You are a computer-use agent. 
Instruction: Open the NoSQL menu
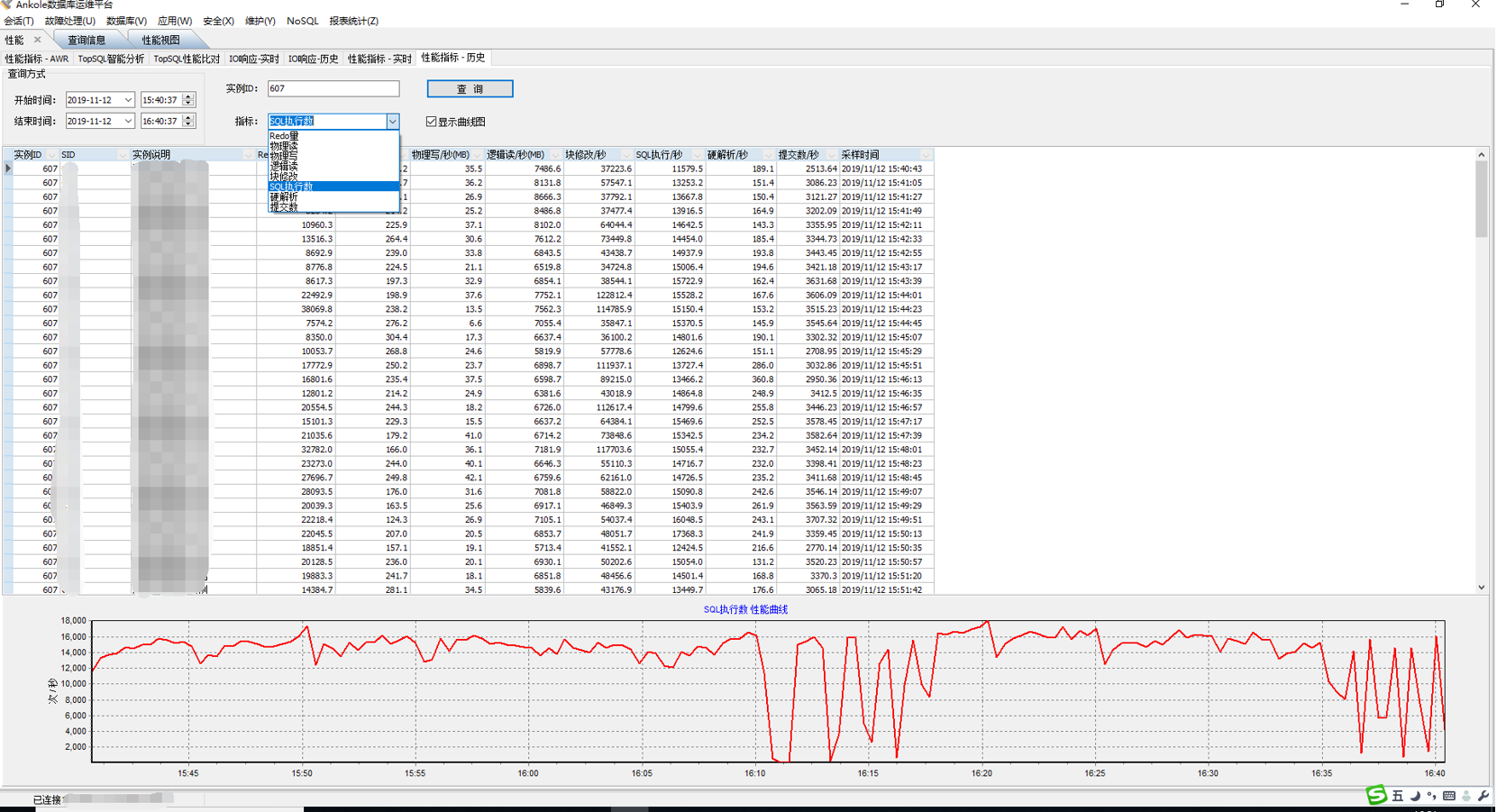(x=303, y=21)
